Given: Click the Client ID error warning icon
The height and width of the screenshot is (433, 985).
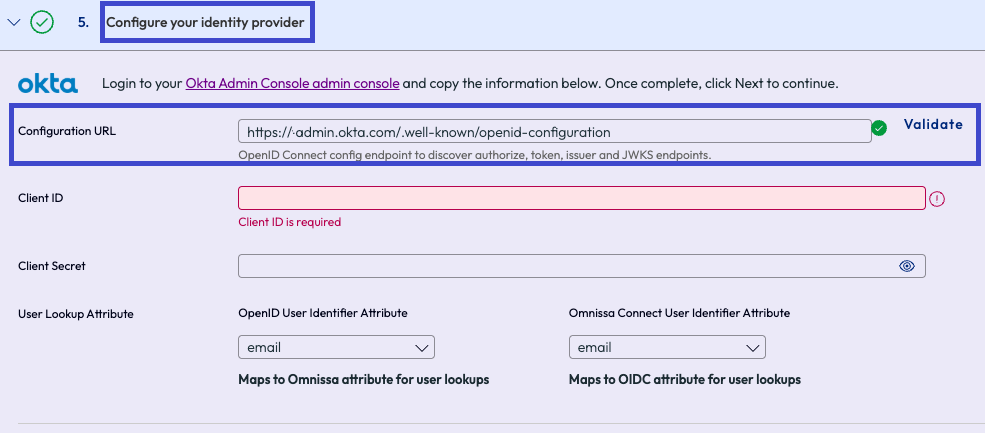Looking at the screenshot, I should click(937, 199).
